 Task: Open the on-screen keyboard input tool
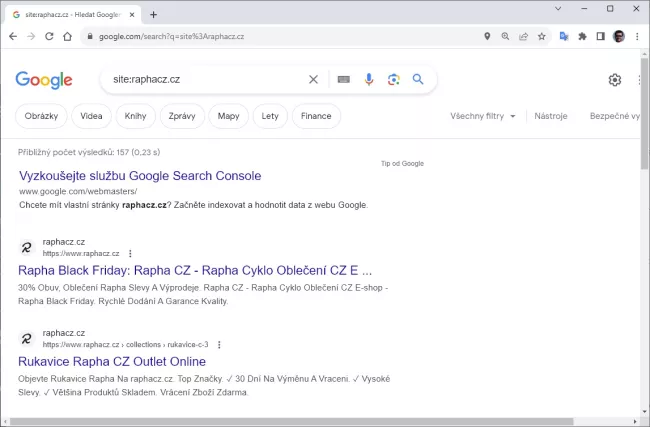pyautogui.click(x=344, y=79)
